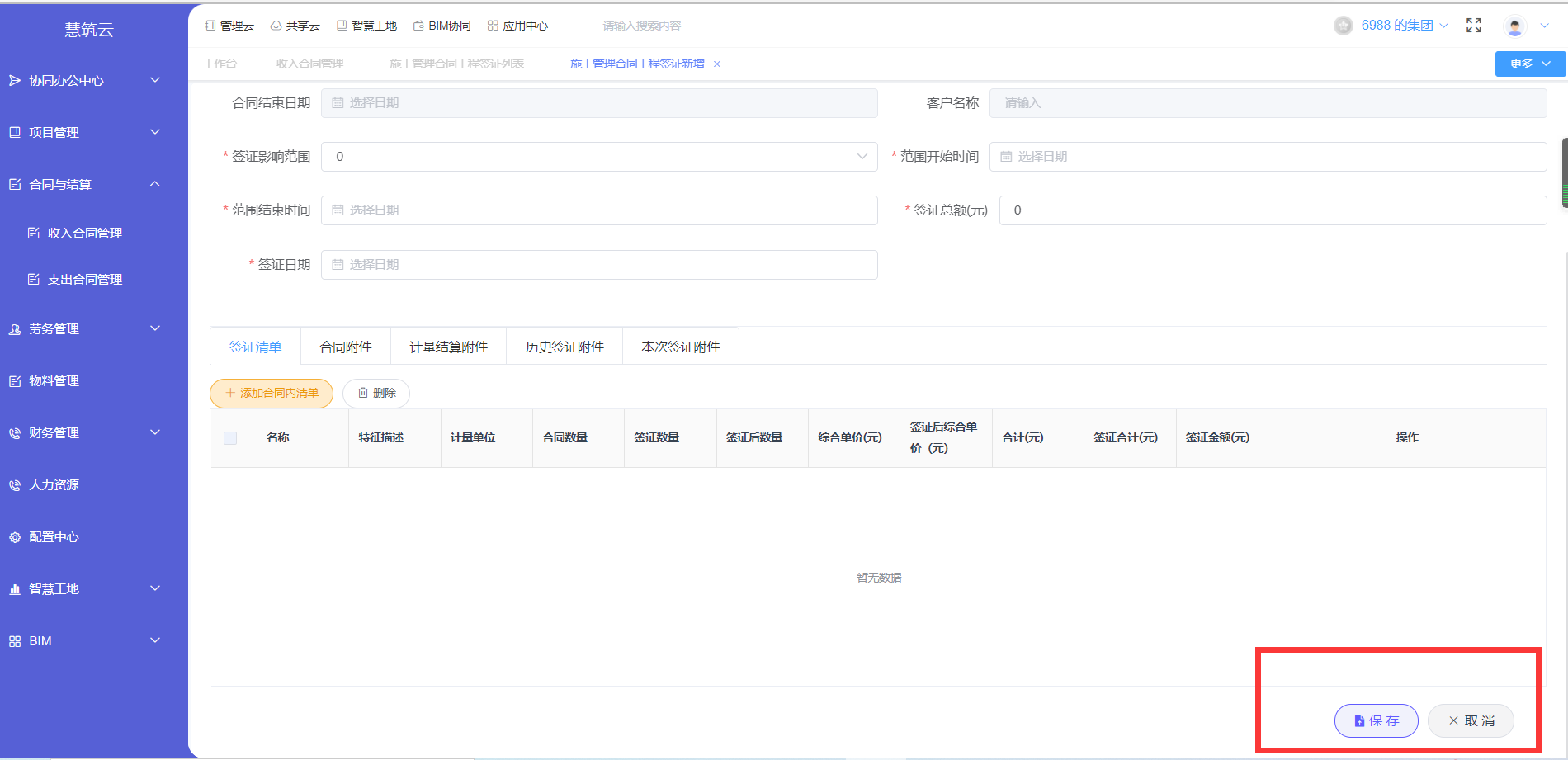Screen dimensions: 1568x760
Task: Click the 财务管理 sidebar icon
Action: (15, 432)
